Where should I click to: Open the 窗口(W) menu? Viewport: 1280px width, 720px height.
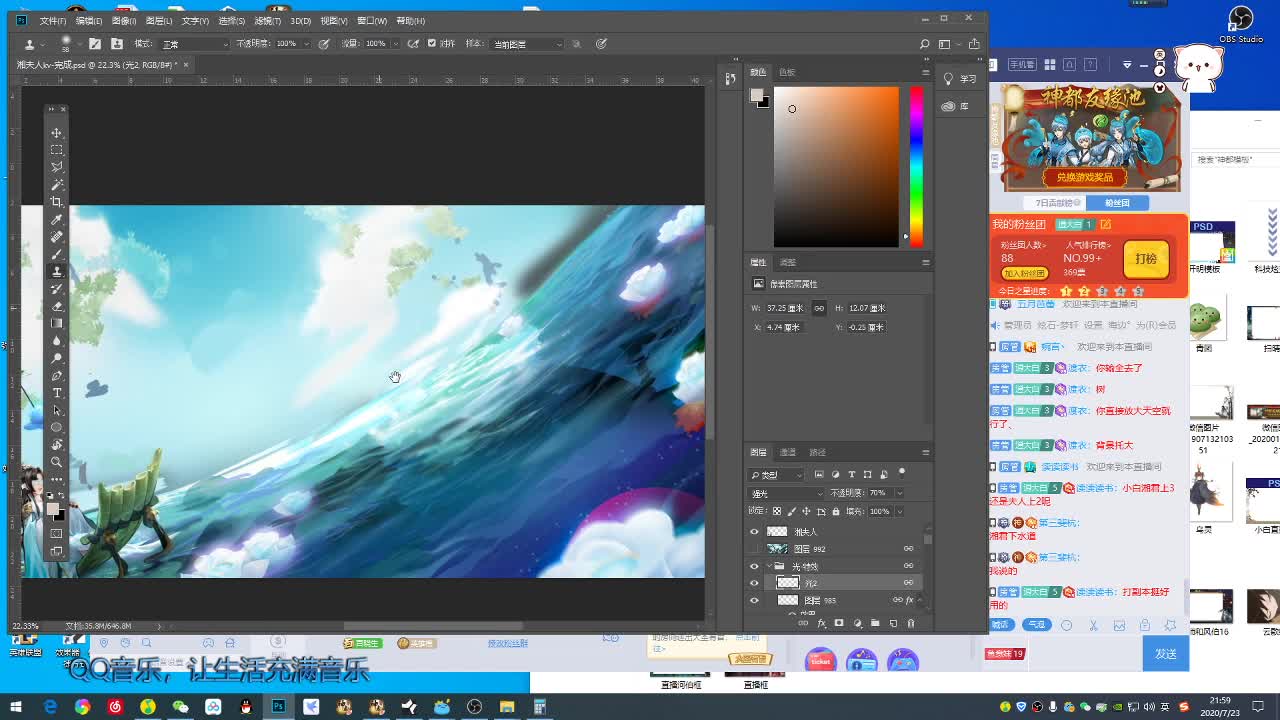point(372,21)
